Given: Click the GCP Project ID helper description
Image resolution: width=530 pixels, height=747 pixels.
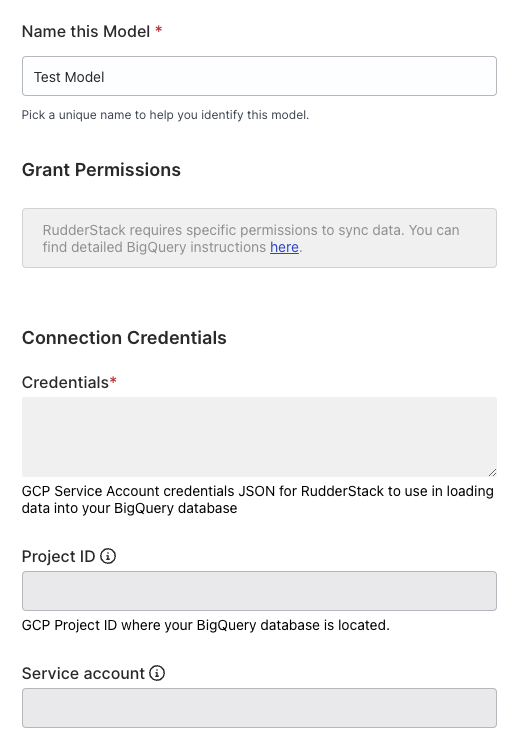Looking at the screenshot, I should 206,625.
